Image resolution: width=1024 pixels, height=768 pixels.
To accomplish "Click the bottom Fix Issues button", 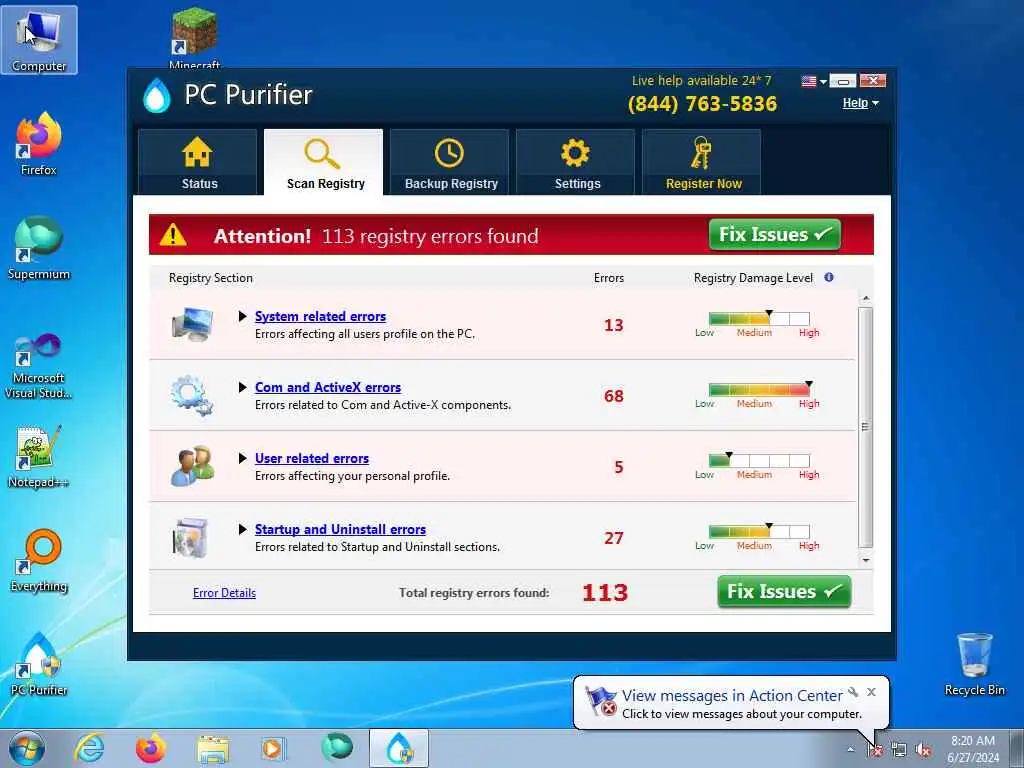I will (x=784, y=592).
